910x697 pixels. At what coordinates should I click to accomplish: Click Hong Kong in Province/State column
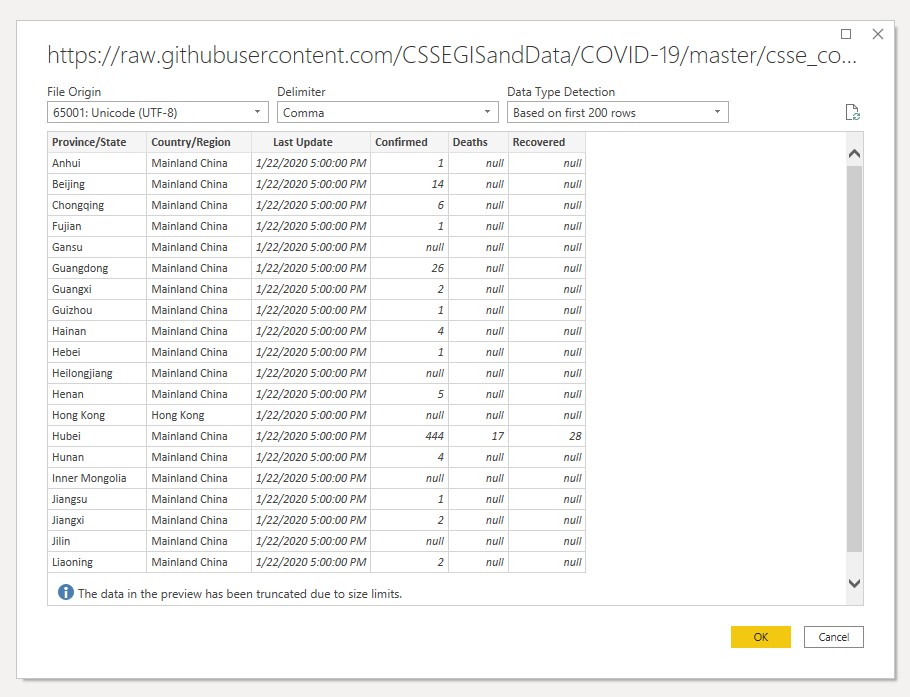(x=97, y=415)
